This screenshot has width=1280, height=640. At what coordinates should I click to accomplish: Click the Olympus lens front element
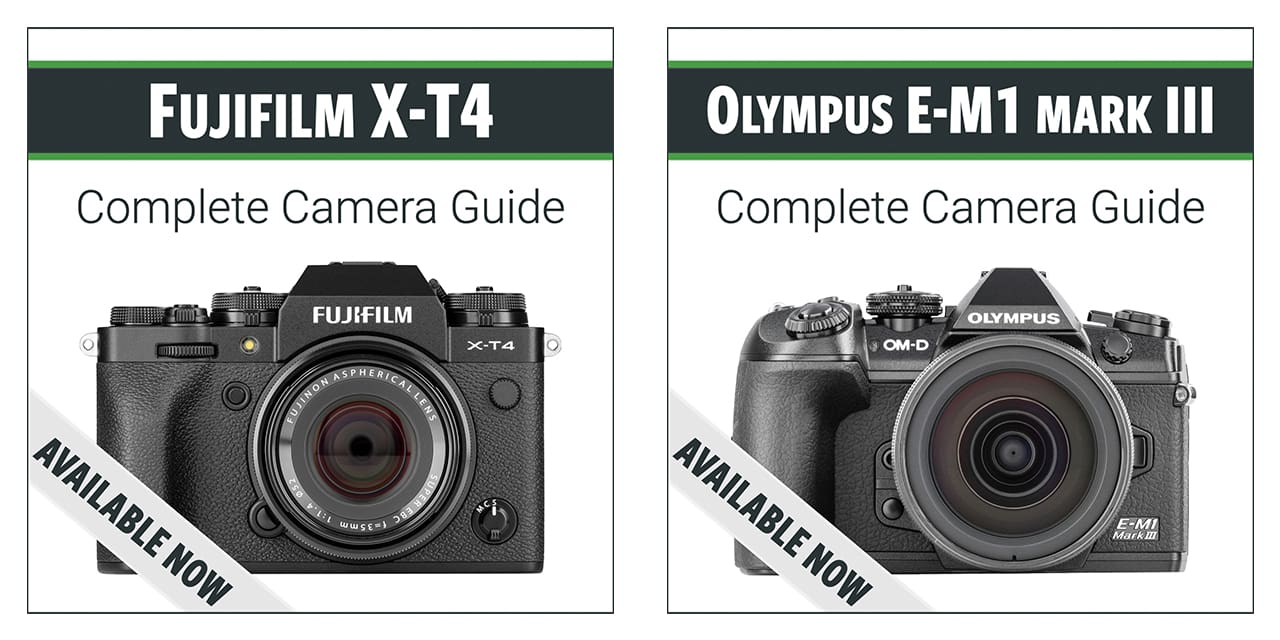(1013, 452)
